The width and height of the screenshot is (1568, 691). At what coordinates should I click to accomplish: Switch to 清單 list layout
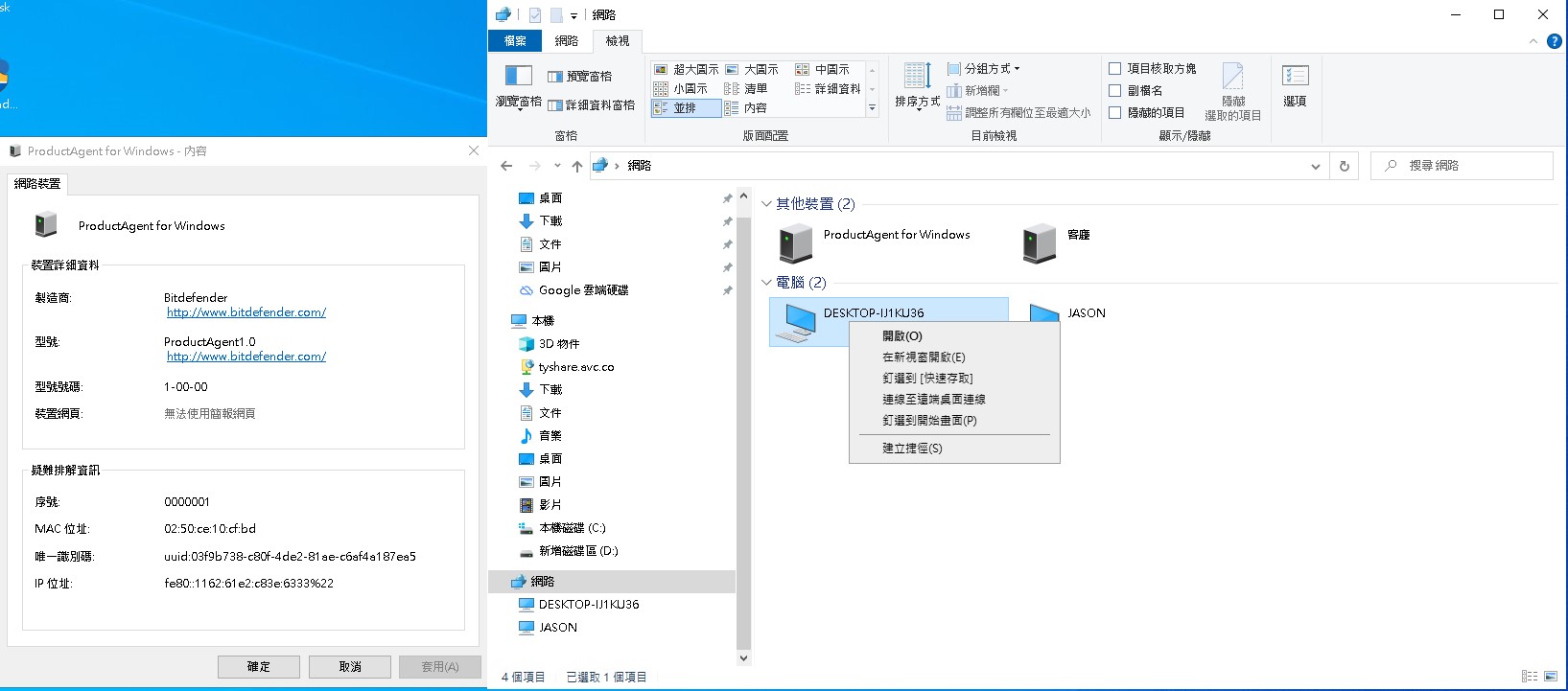pyautogui.click(x=746, y=88)
